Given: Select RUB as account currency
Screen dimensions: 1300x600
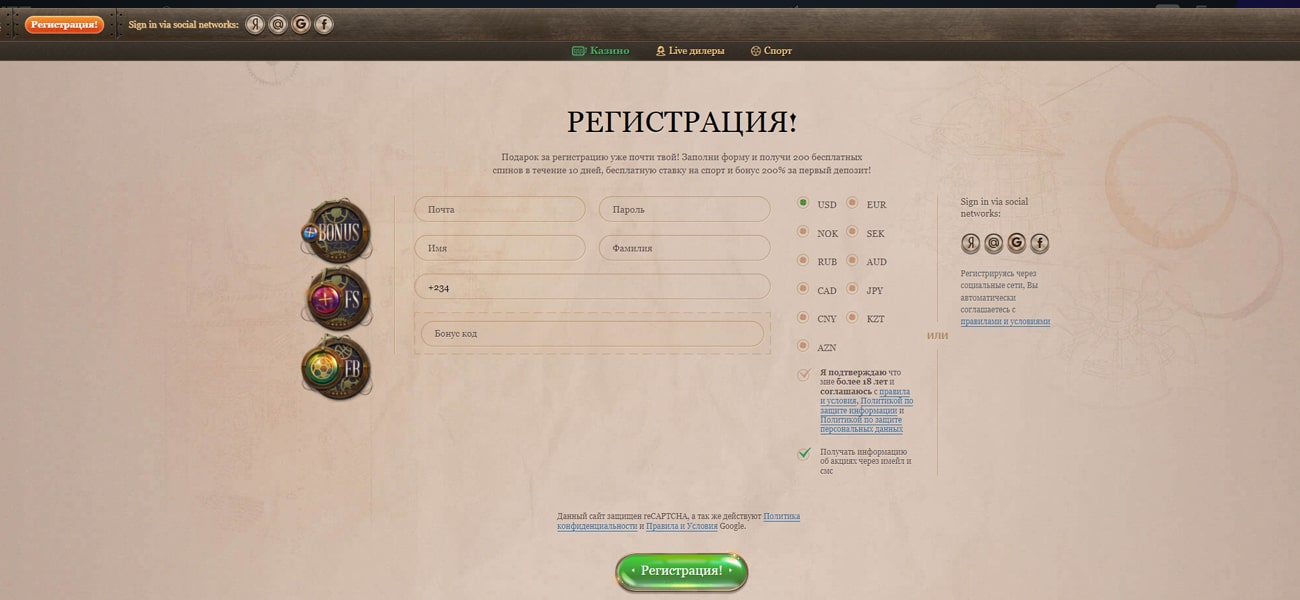Looking at the screenshot, I should point(803,261).
